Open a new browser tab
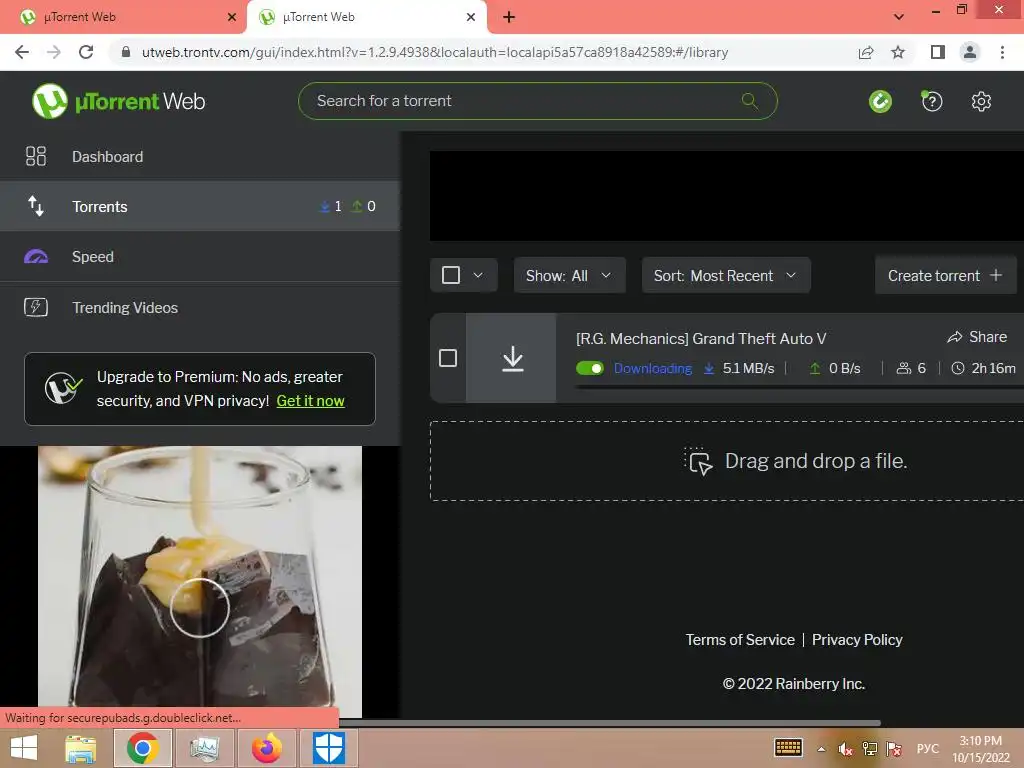This screenshot has width=1024, height=768. pos(509,17)
